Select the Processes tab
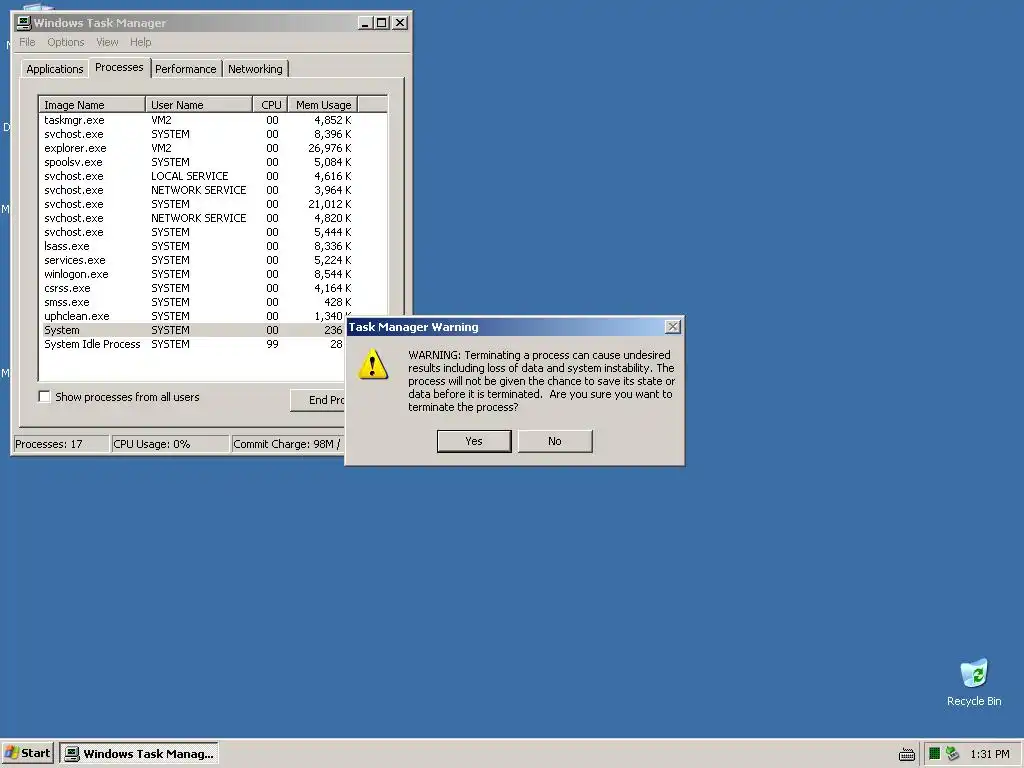The width and height of the screenshot is (1024, 768). 119,67
